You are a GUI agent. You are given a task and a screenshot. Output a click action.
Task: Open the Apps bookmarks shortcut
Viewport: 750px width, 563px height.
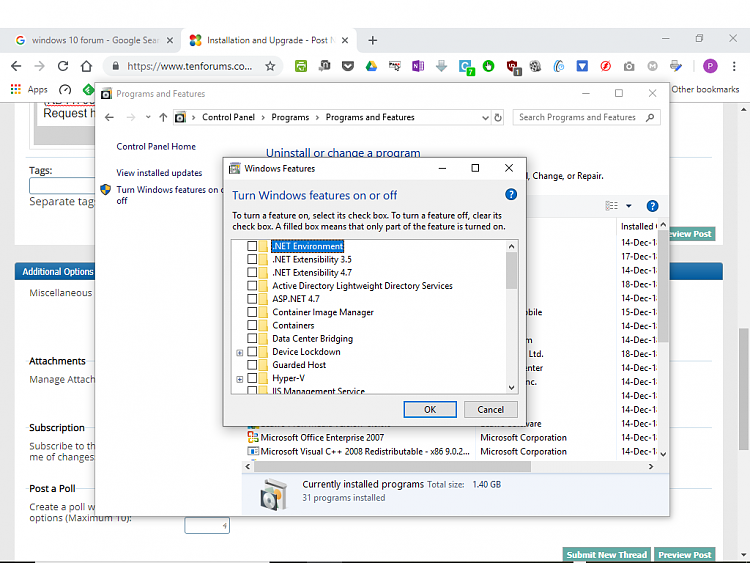click(29, 89)
